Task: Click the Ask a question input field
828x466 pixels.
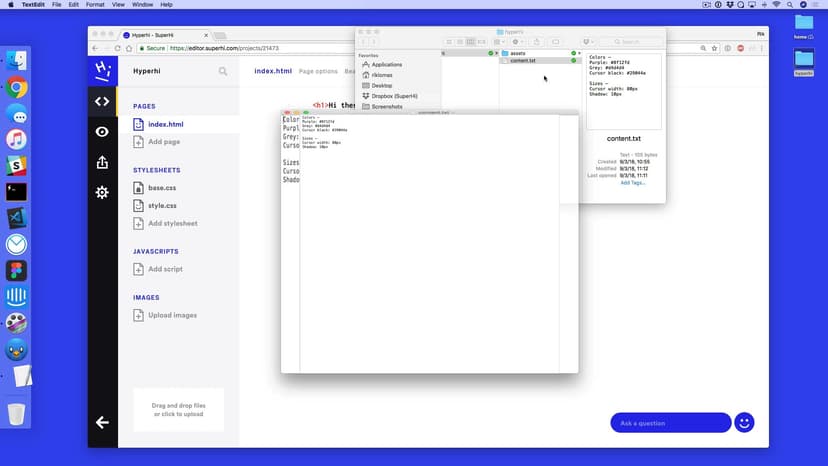Action: coord(670,423)
